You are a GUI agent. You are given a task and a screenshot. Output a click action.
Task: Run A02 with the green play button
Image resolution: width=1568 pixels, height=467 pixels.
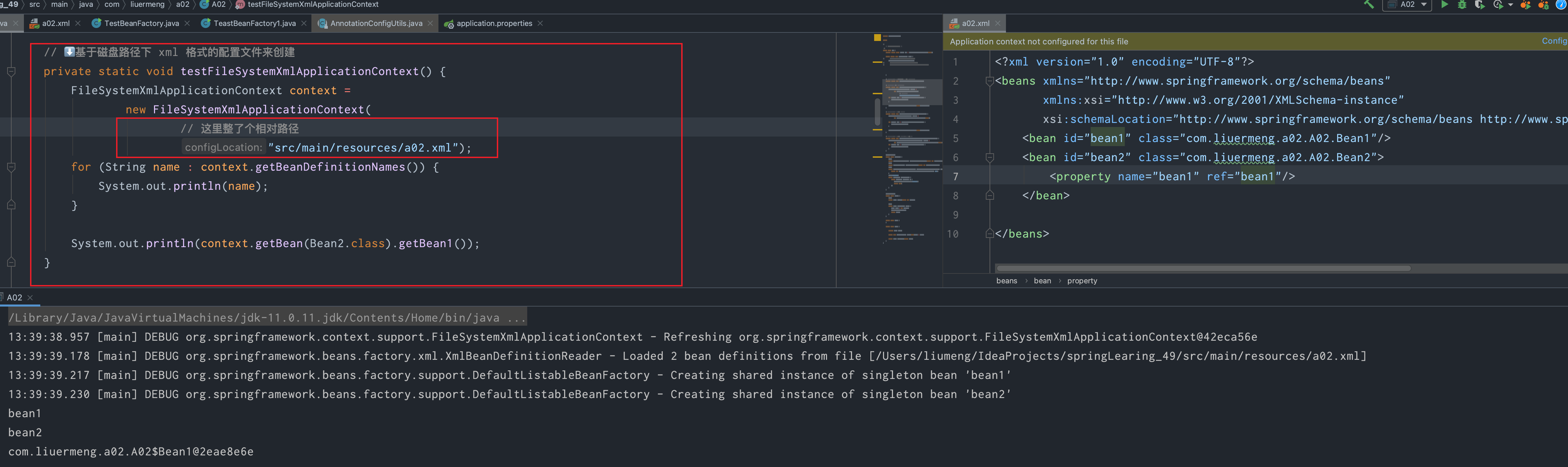point(1444,4)
